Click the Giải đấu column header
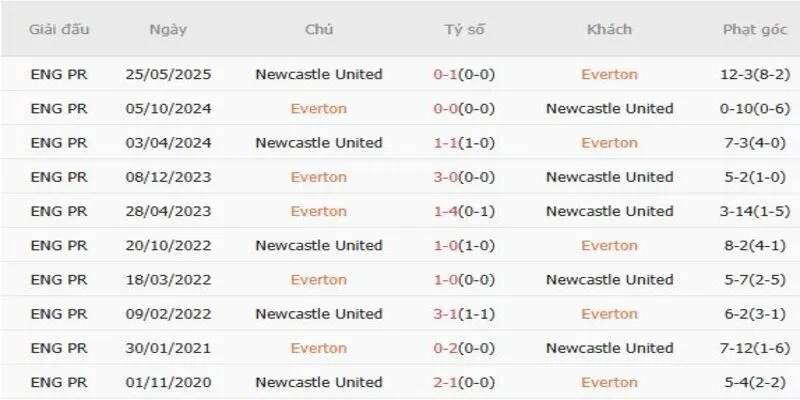Viewport: 800px width, 400px height. click(x=59, y=30)
